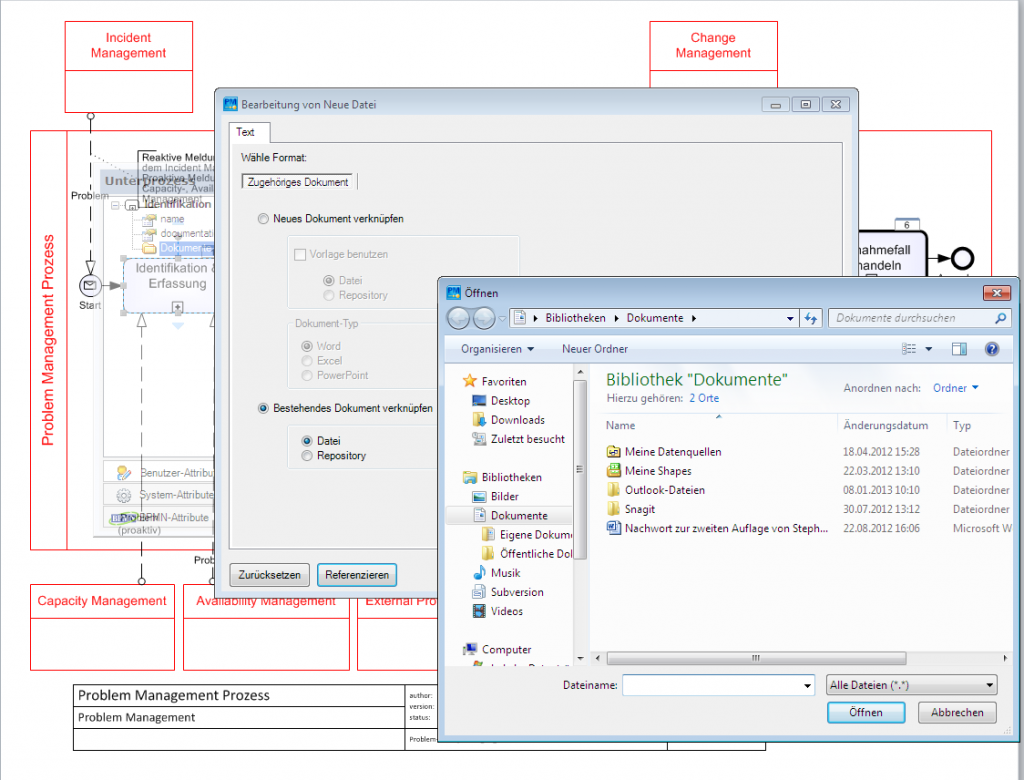Expand the view options dropdown arrow
This screenshot has width=1024, height=780.
[x=929, y=349]
